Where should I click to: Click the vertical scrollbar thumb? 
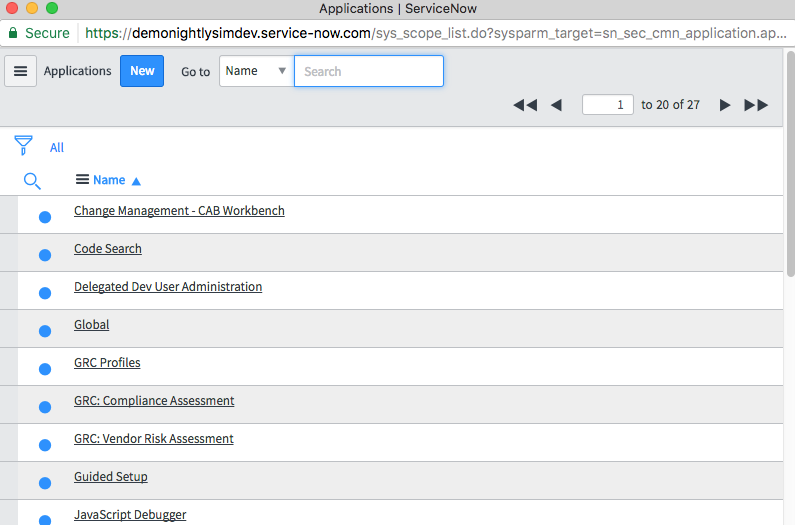coord(790,163)
